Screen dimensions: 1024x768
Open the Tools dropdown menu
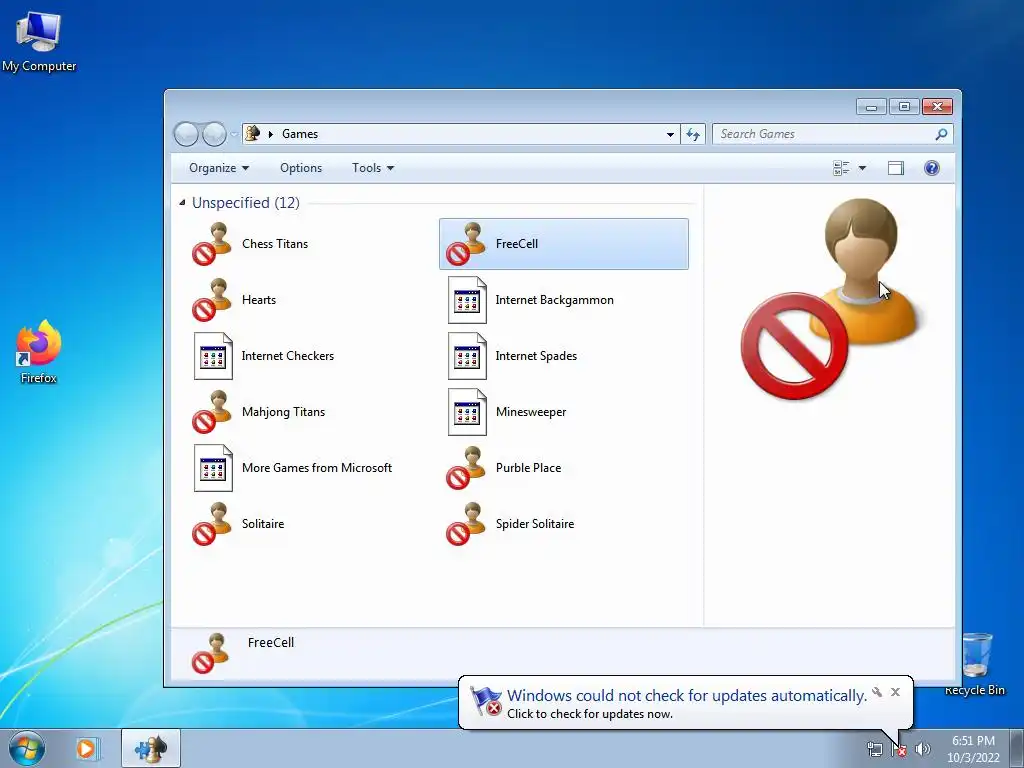tap(373, 168)
